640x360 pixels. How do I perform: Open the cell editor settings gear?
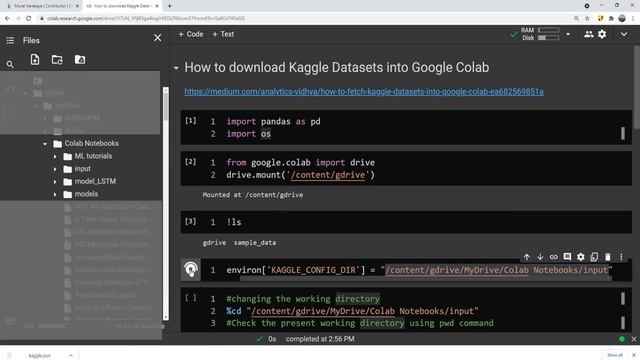580,257
